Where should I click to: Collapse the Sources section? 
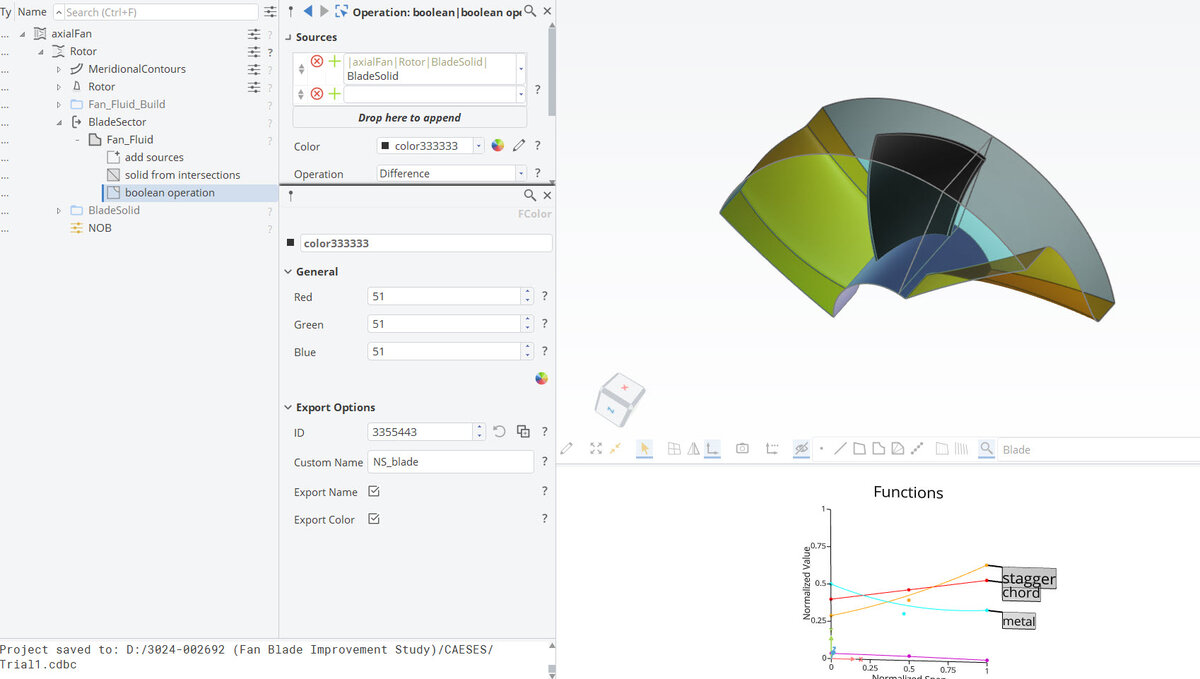coord(288,37)
